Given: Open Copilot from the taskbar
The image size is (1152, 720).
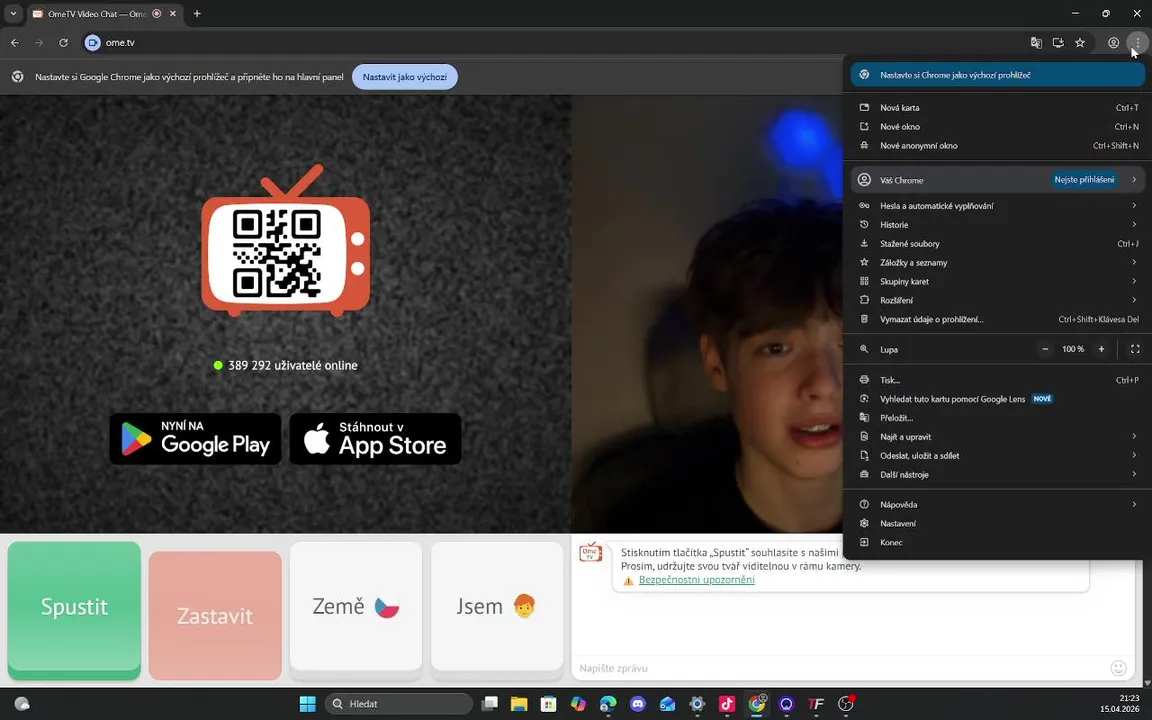Looking at the screenshot, I should (x=578, y=704).
